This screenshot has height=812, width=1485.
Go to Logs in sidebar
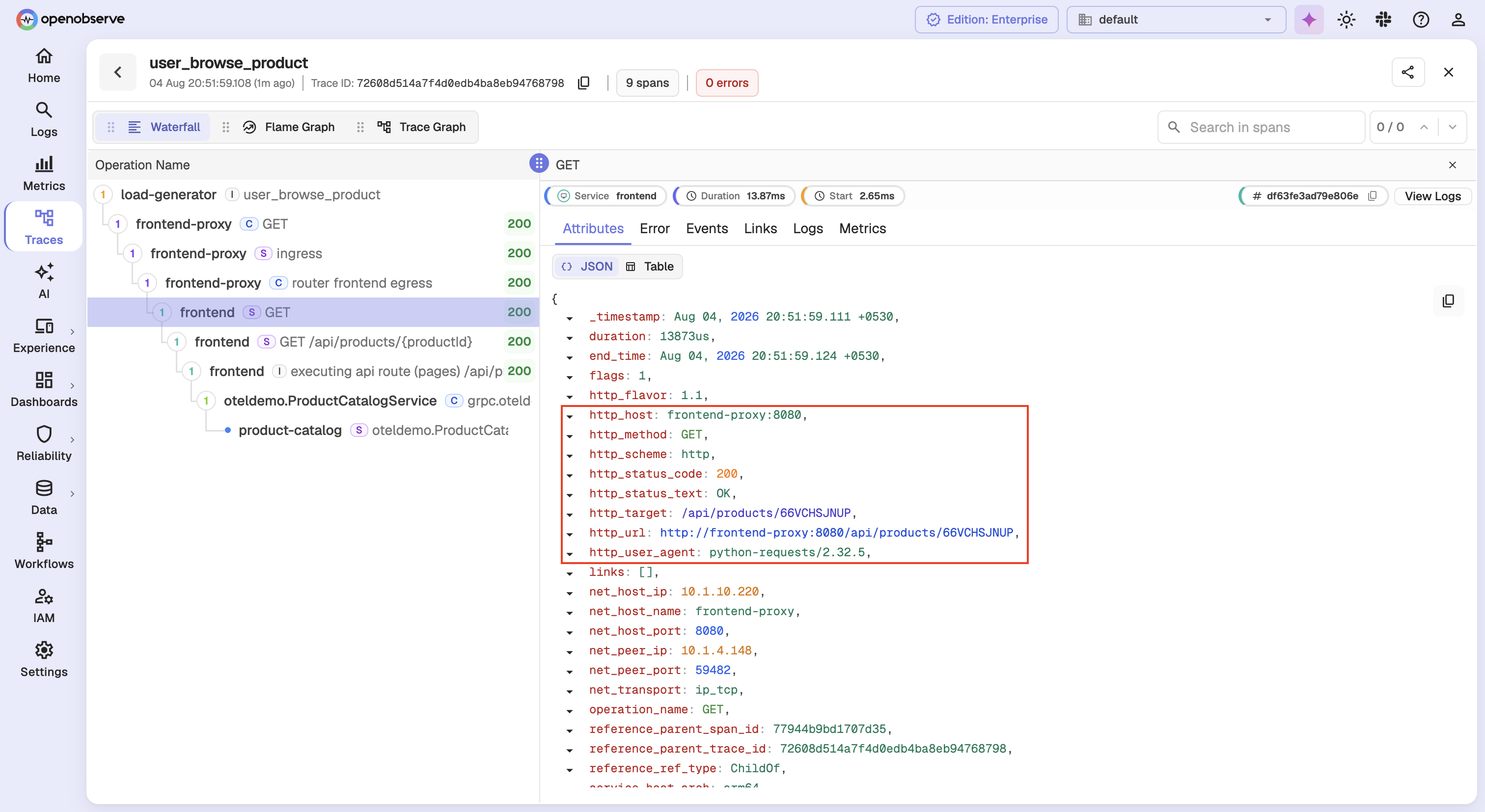pos(44,120)
